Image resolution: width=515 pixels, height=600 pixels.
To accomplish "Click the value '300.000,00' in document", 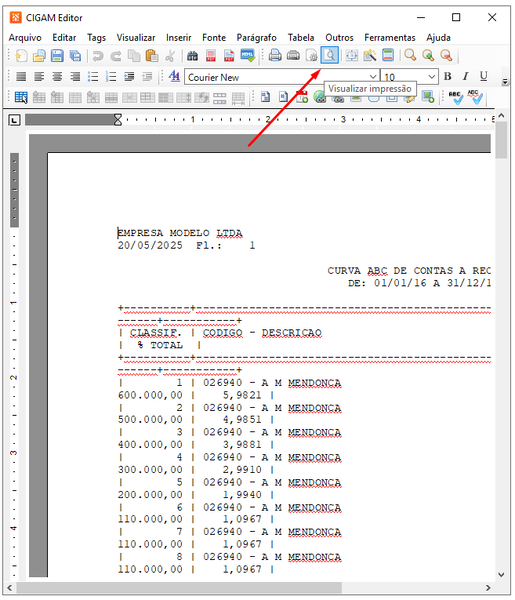I will [x=150, y=469].
